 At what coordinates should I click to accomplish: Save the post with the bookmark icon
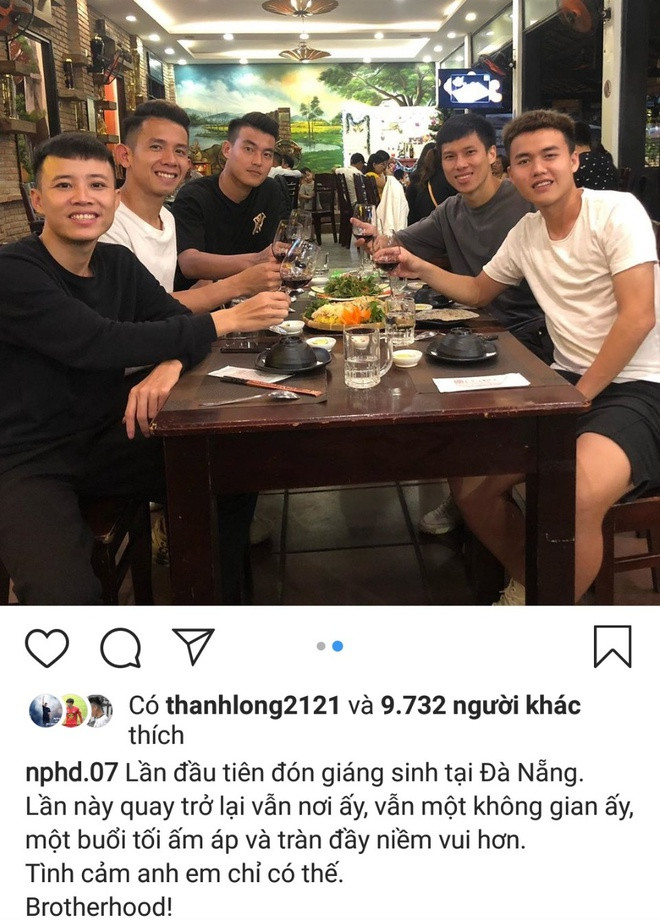612,647
